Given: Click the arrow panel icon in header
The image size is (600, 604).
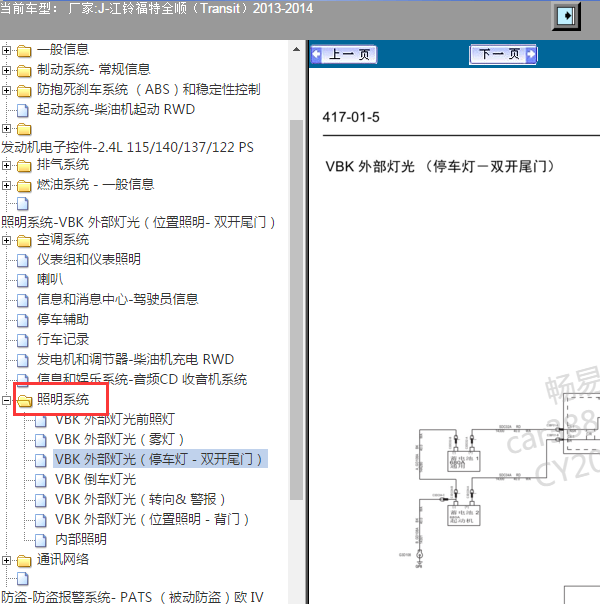Looking at the screenshot, I should point(566,16).
